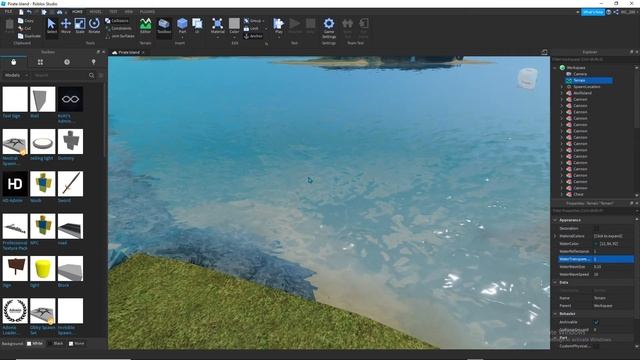Select White background option

click(x=35, y=344)
